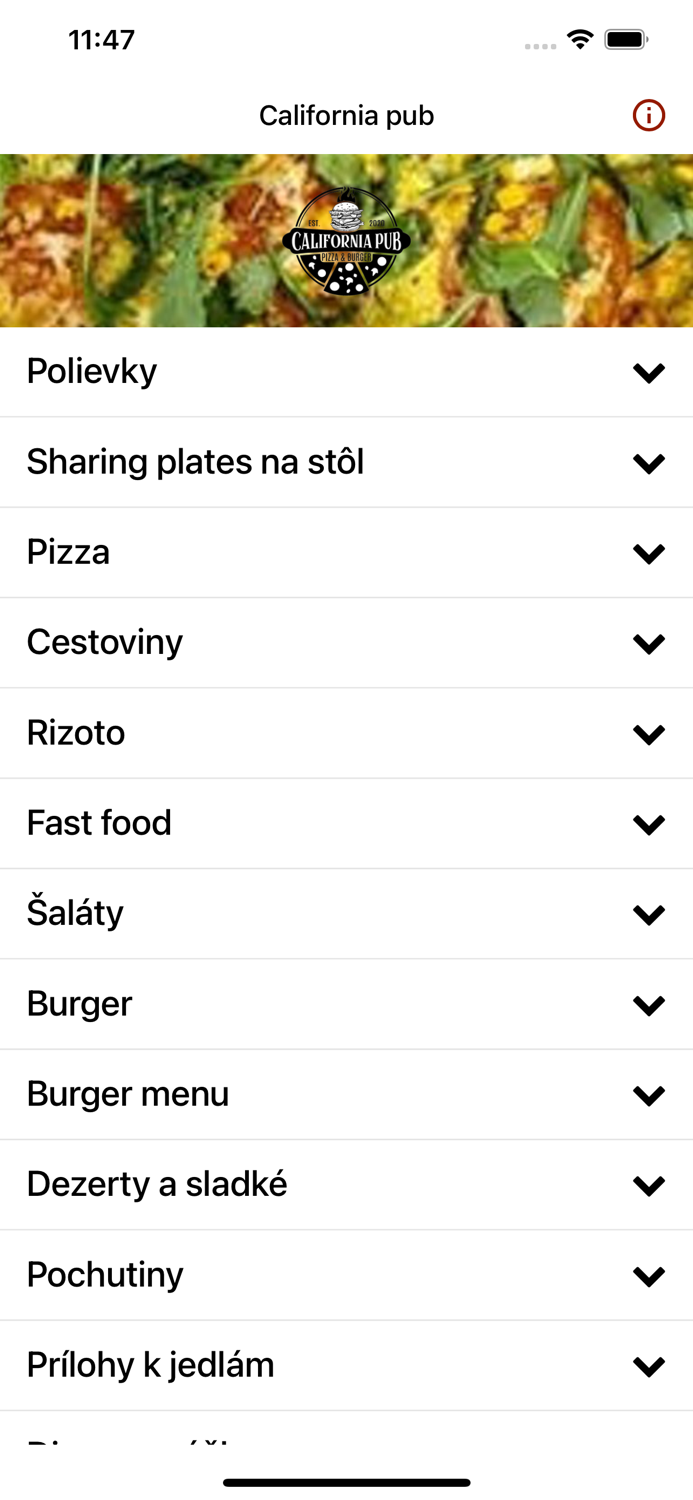
Task: Select Prílohy k jedlám category
Action: (x=150, y=1365)
